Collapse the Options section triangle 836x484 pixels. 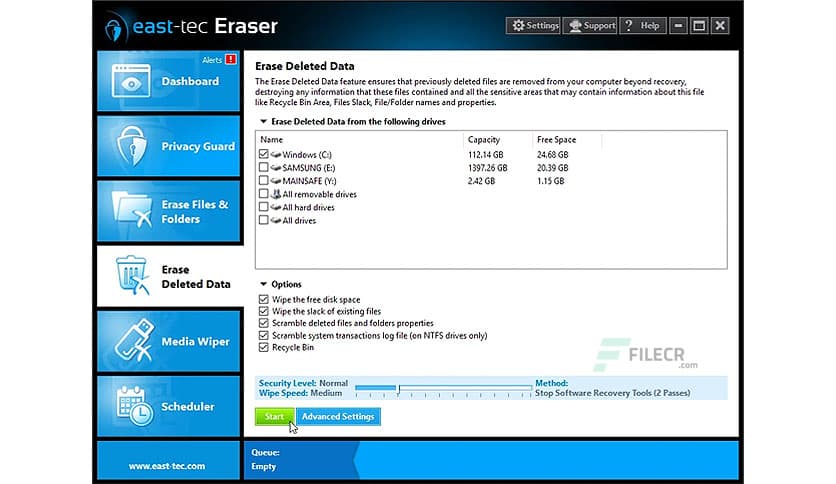coord(263,284)
